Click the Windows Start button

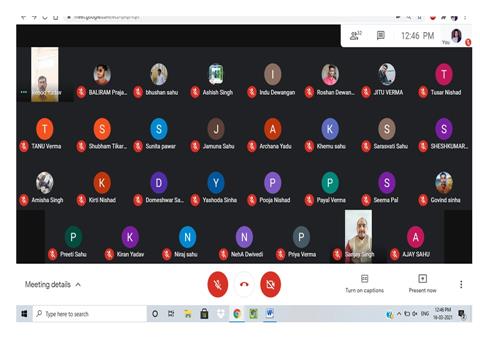(x=24, y=314)
